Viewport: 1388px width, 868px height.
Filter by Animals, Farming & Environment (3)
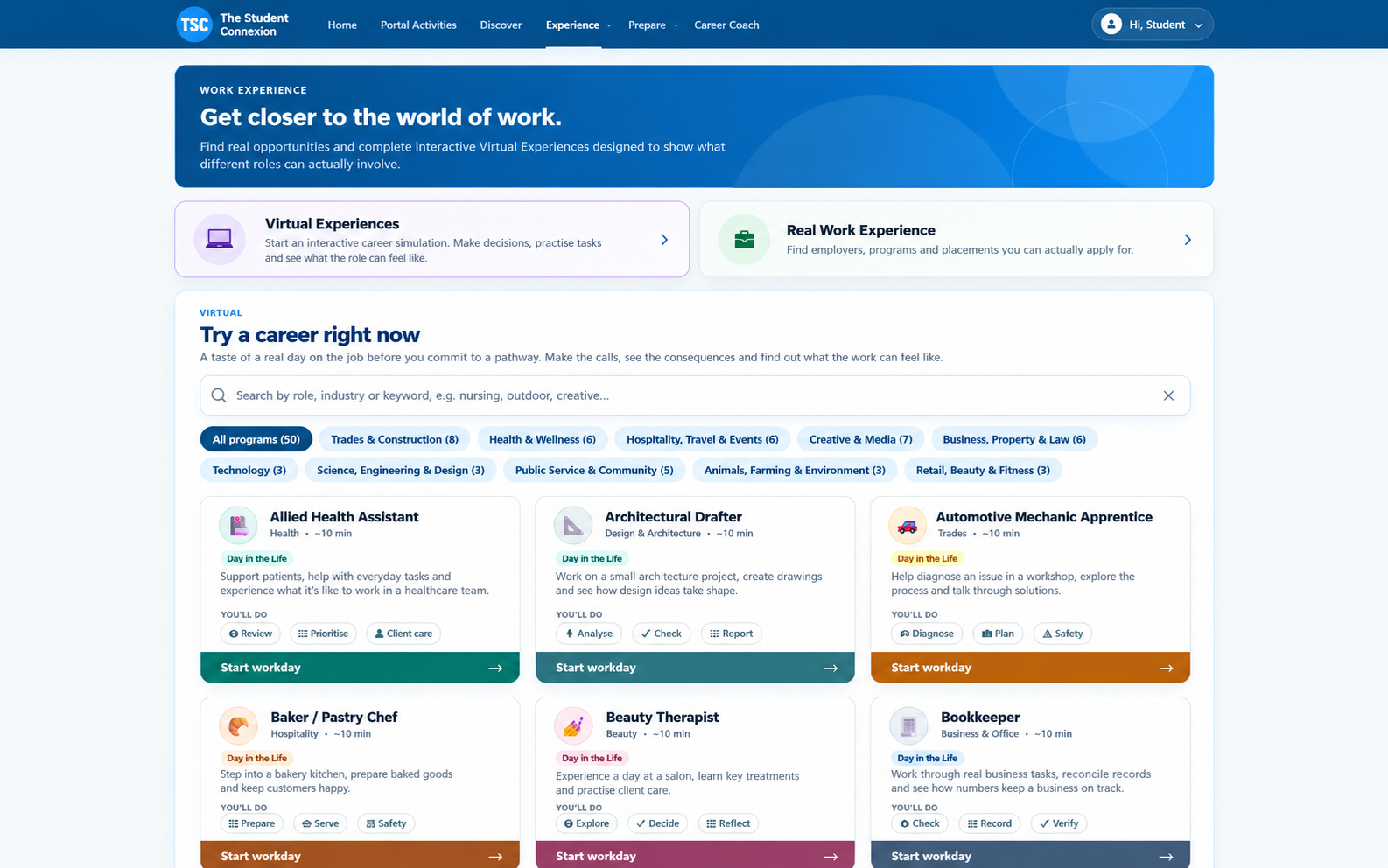coord(795,470)
